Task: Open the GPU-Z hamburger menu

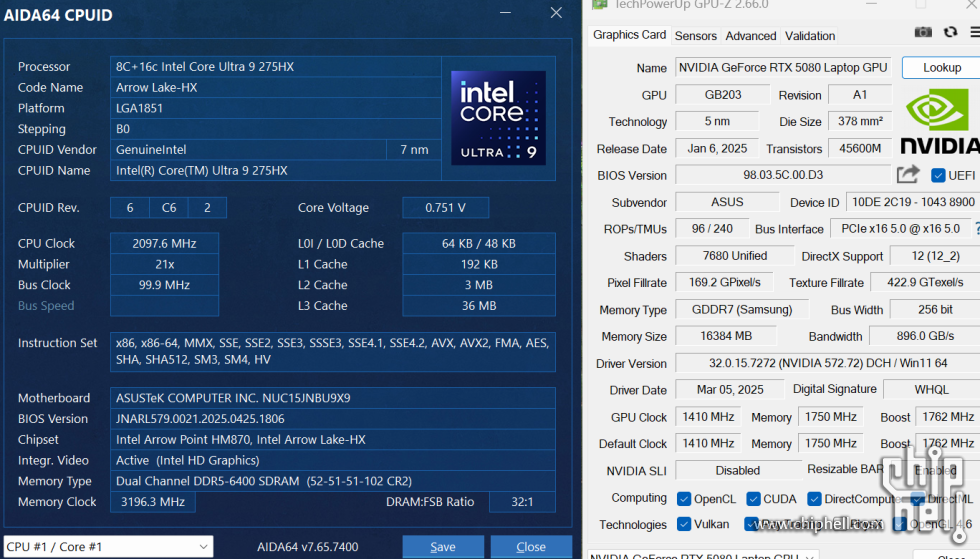Action: click(x=975, y=32)
